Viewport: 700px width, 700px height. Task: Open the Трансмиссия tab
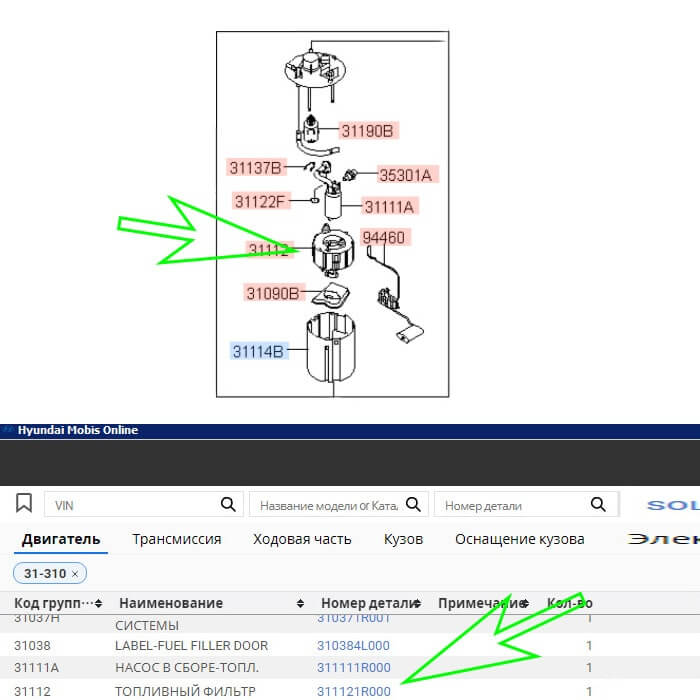coord(176,539)
